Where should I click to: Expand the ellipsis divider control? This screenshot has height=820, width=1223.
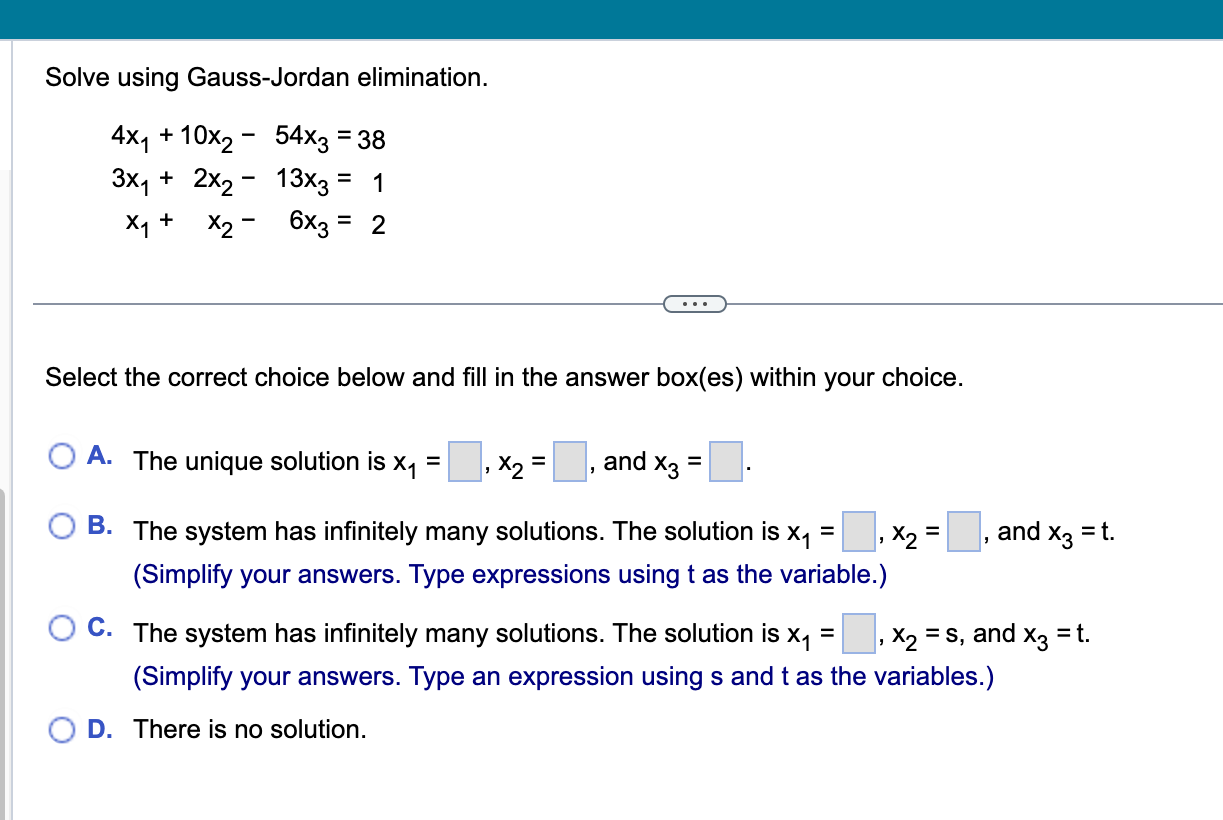point(695,303)
